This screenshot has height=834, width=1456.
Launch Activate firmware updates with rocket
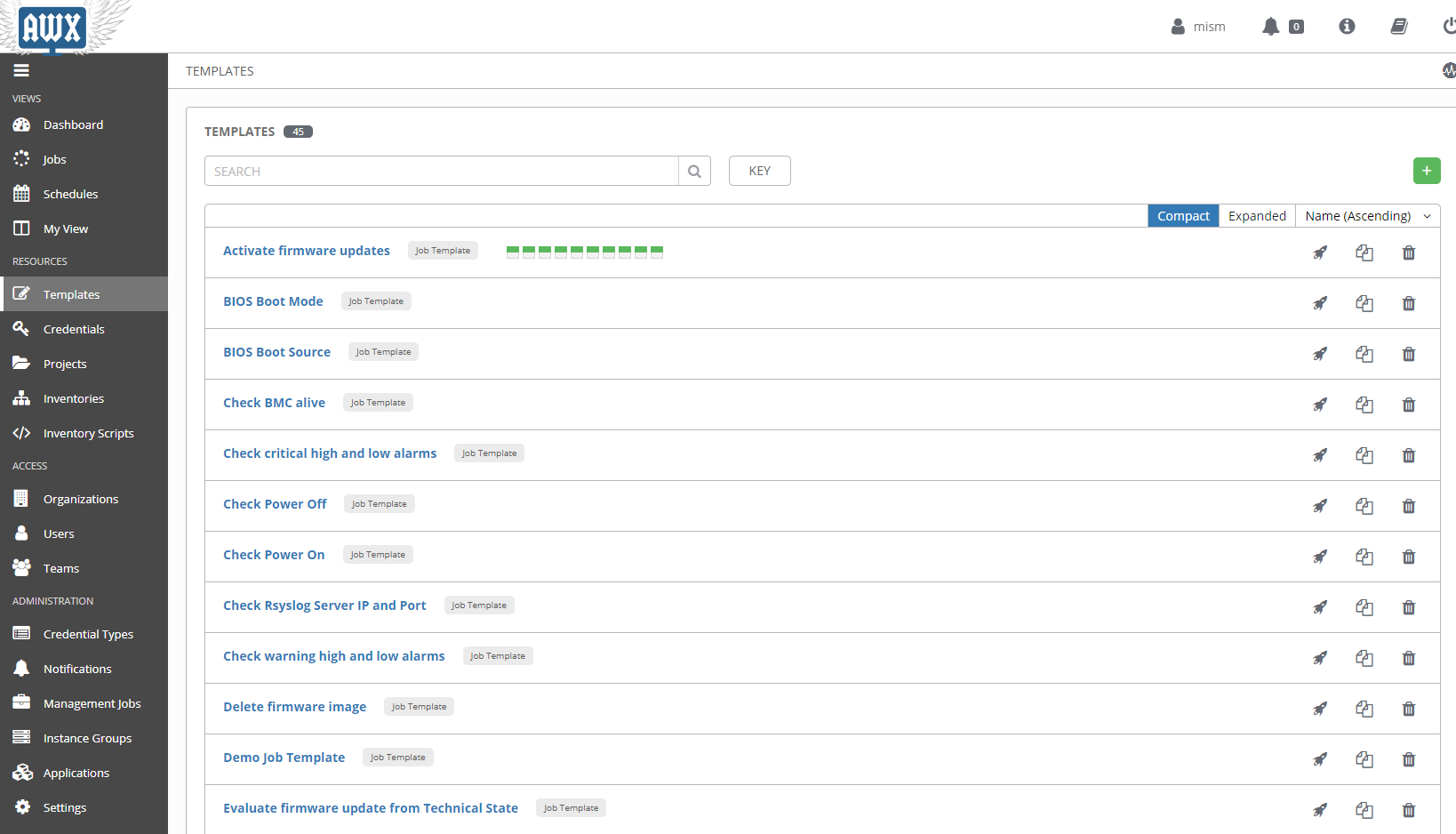(1320, 253)
